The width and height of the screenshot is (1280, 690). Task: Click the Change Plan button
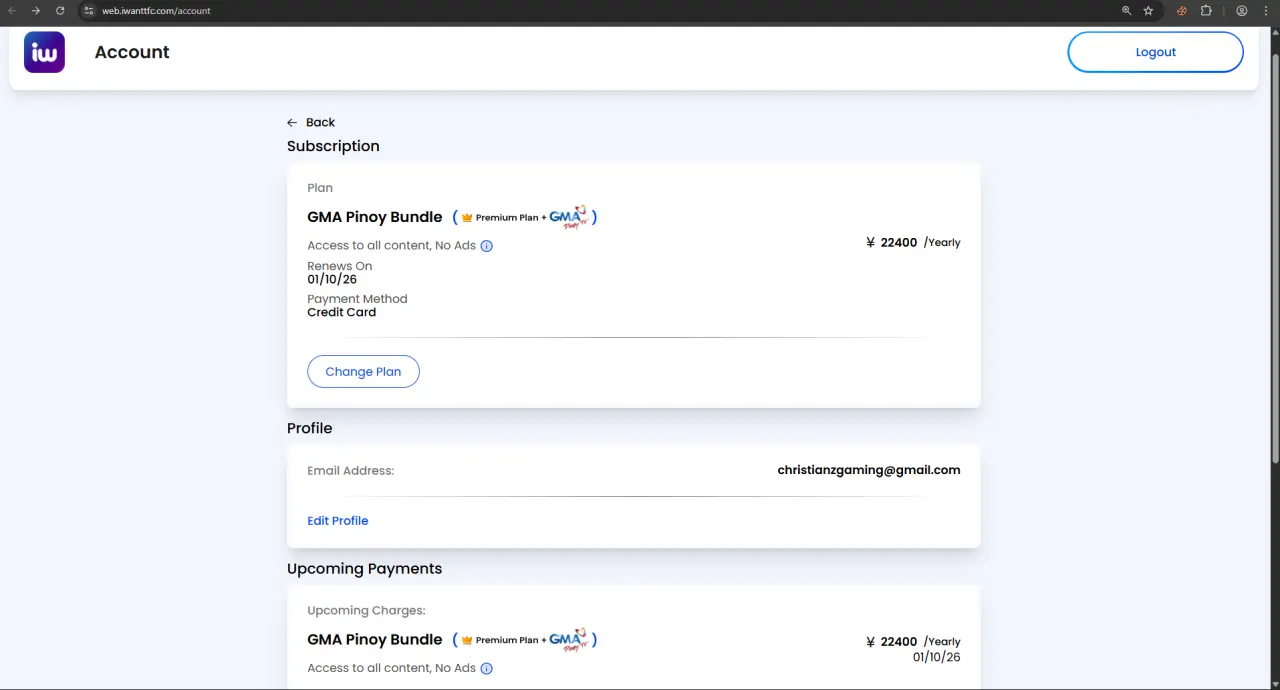click(x=363, y=371)
